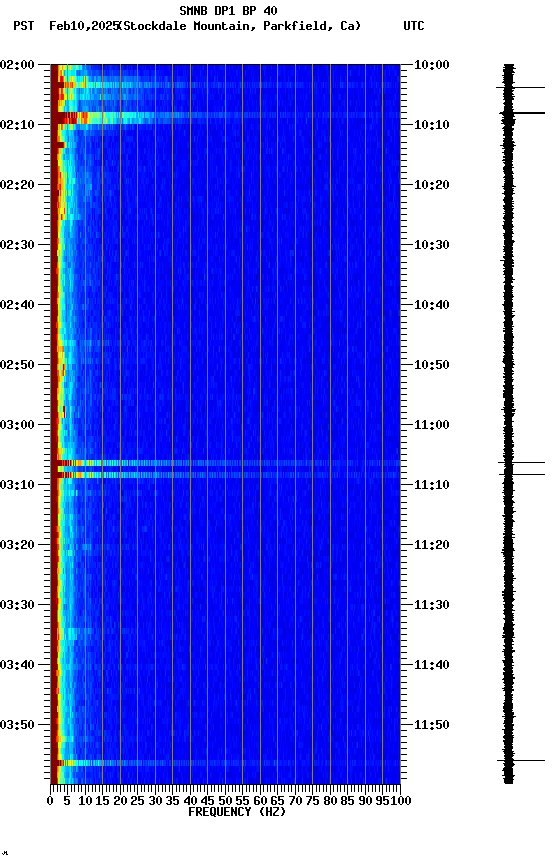Screen dimensions: 552x864
Task: Click the bright broadband event band near 02:08
Action: (x=225, y=116)
